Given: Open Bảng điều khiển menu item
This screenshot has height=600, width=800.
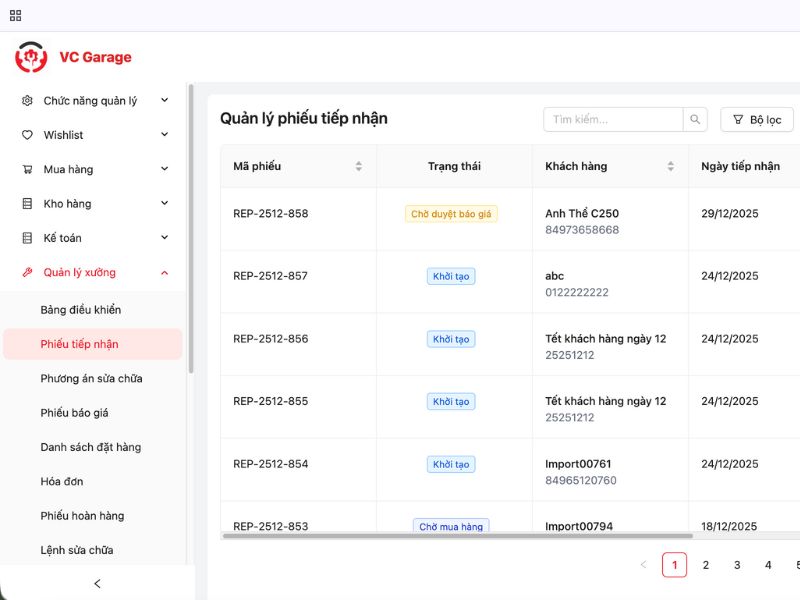Looking at the screenshot, I should [81, 310].
